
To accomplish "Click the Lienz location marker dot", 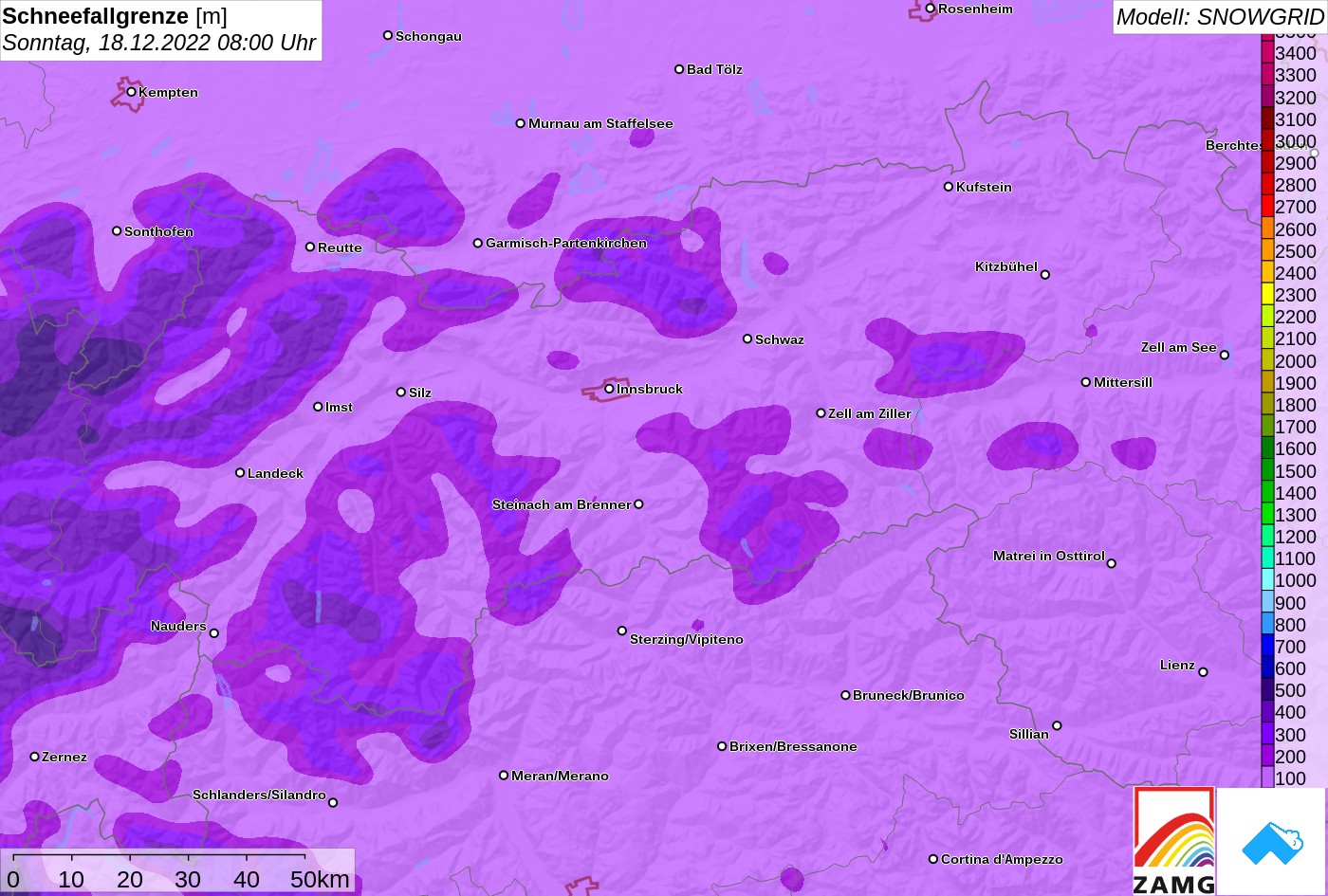I will pos(1203,672).
